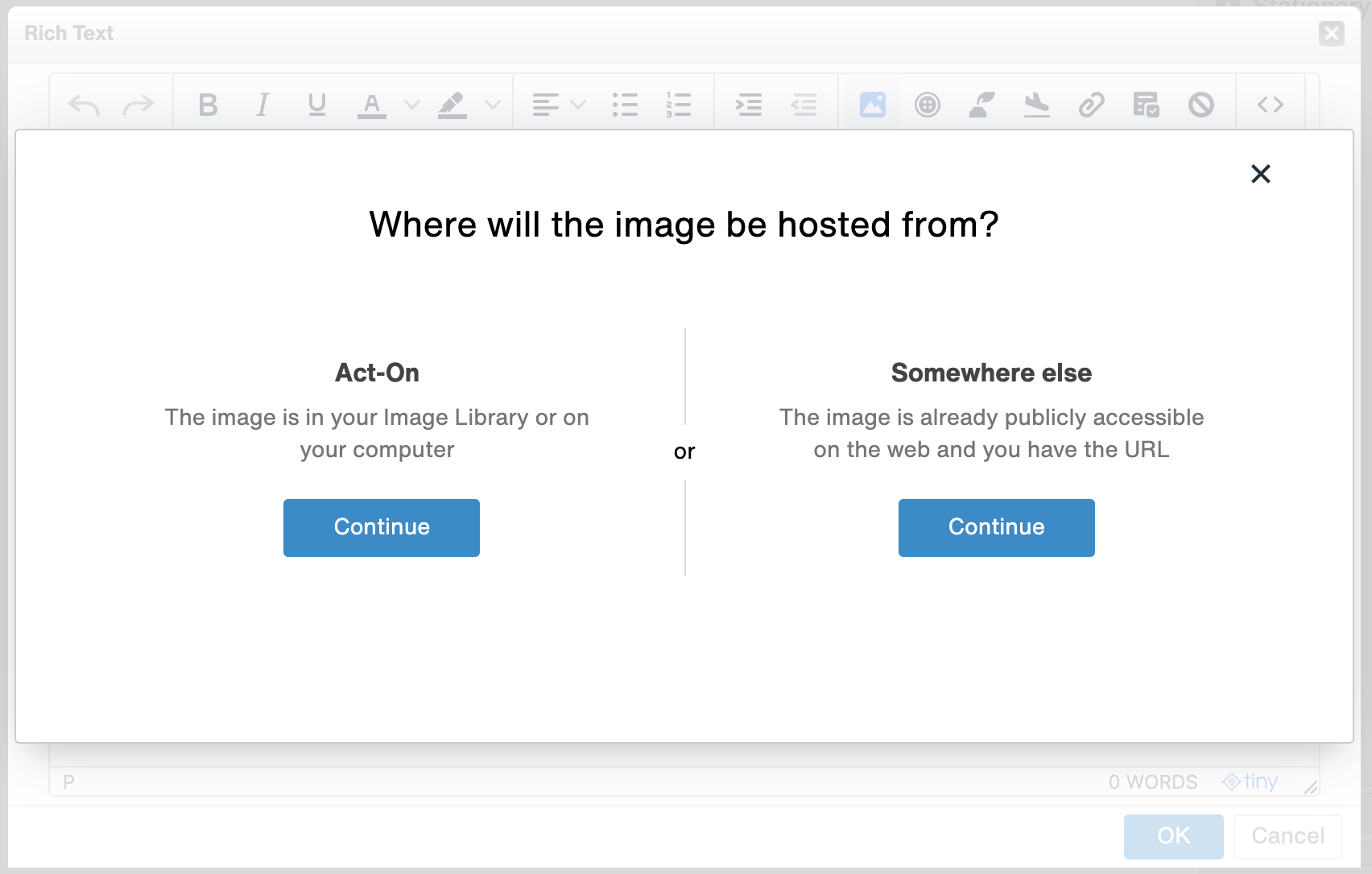Click the Undo arrow in the toolbar
The width and height of the screenshot is (1372, 874).
(84, 105)
